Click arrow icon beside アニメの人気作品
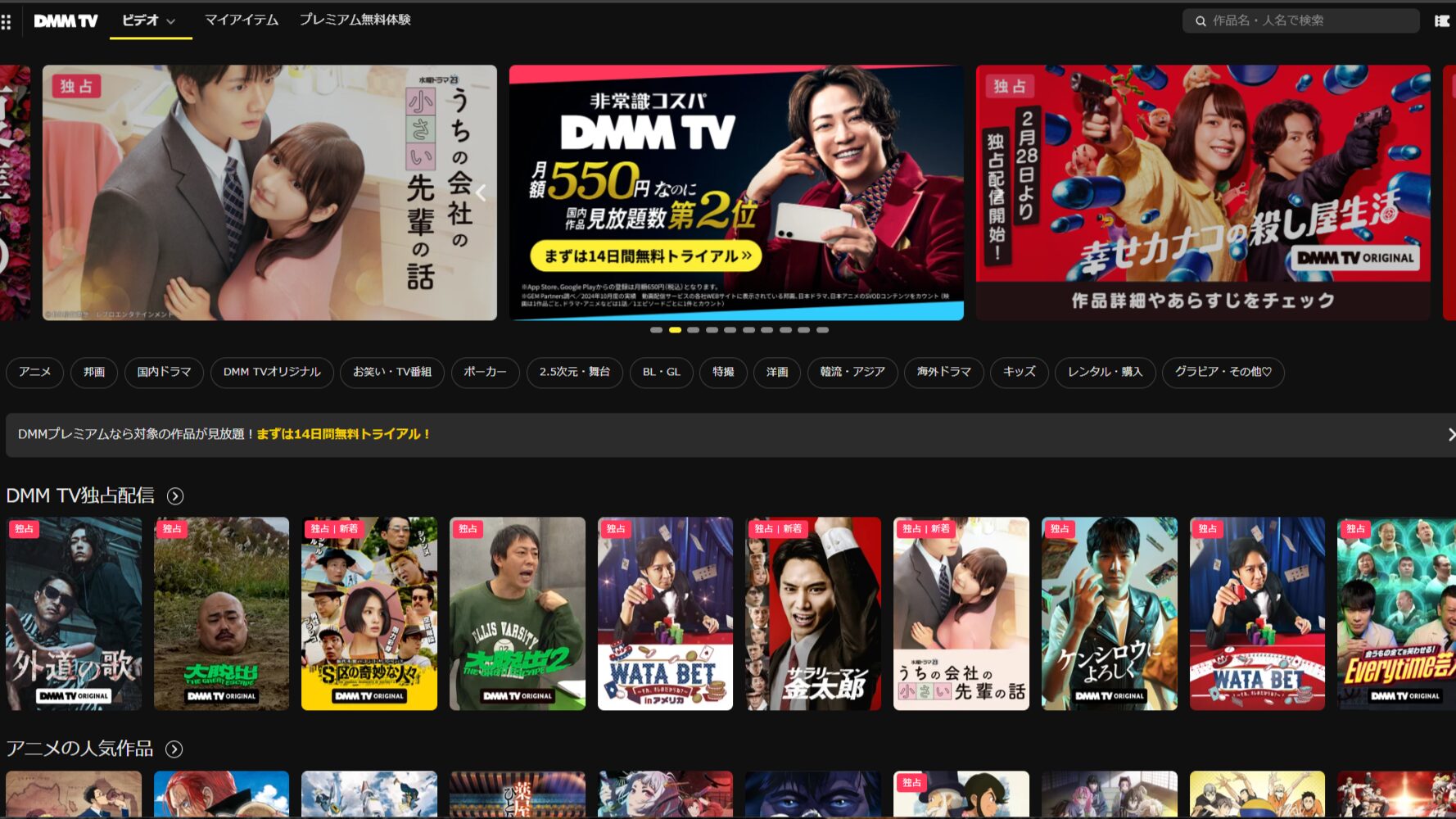1456x819 pixels. 174,749
